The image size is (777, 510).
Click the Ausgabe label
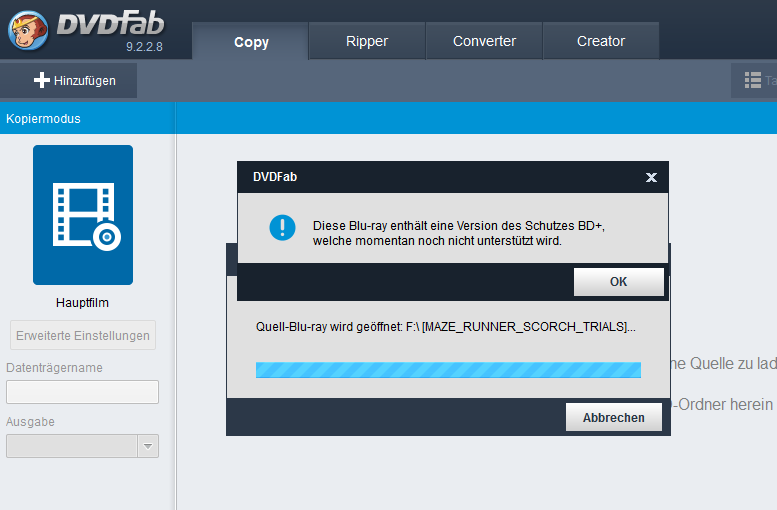tap(30, 422)
